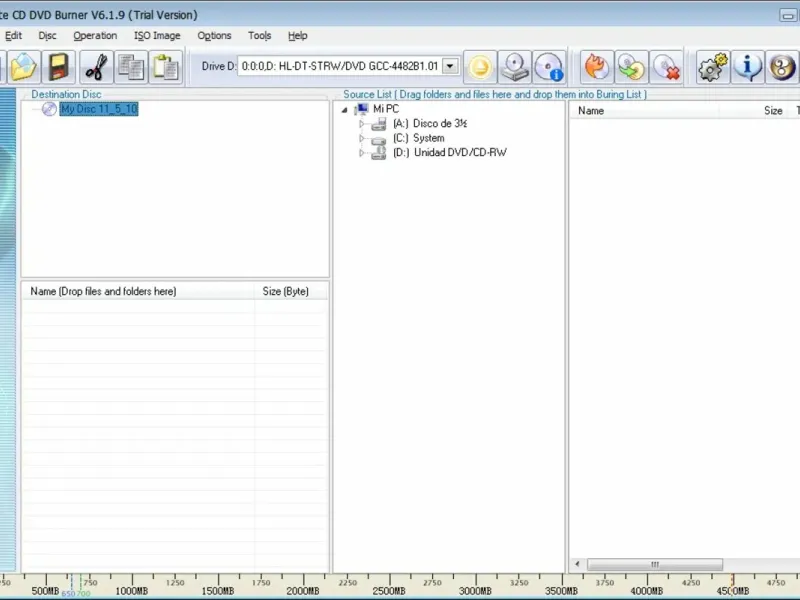Click the disc icon beside My Disc 11_5_10
The width and height of the screenshot is (800, 600).
coord(49,109)
